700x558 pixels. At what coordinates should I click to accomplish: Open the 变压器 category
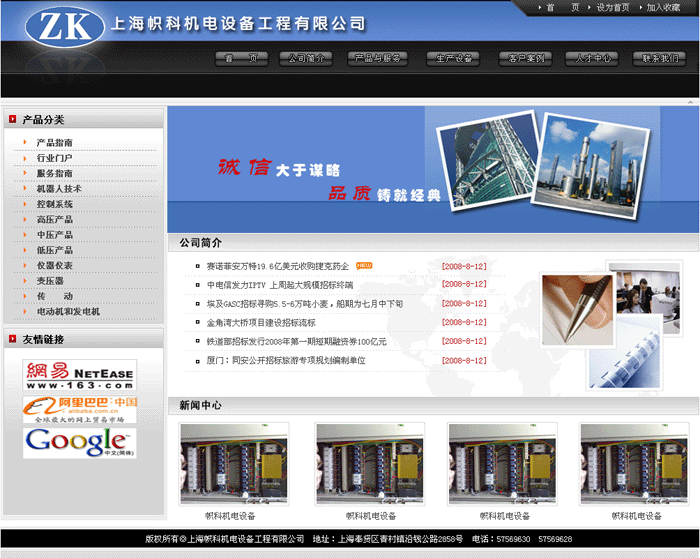pos(50,281)
